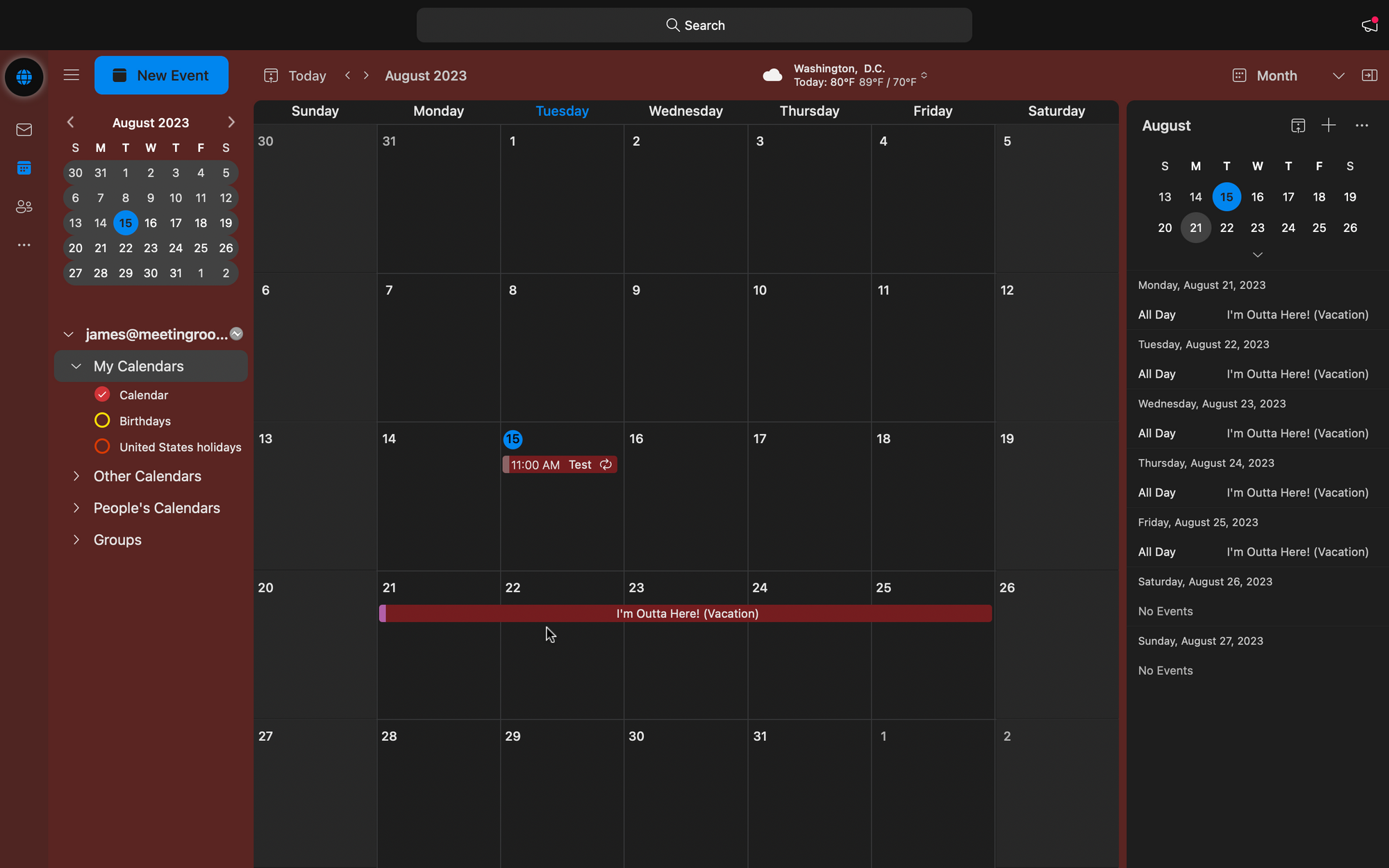
Task: Click the split view layout icon
Action: pos(1370,74)
